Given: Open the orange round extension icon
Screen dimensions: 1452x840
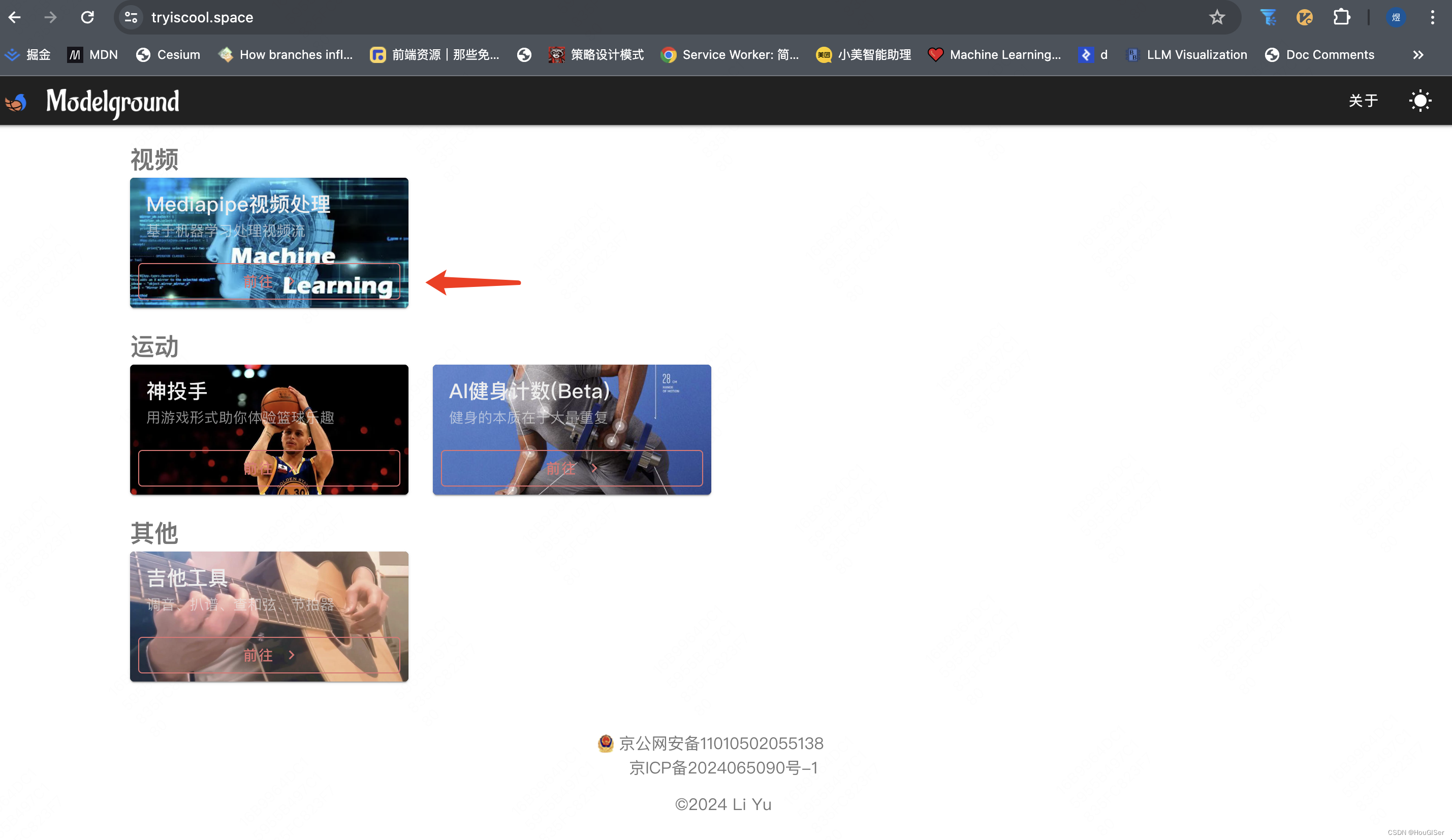Looking at the screenshot, I should click(x=1305, y=17).
